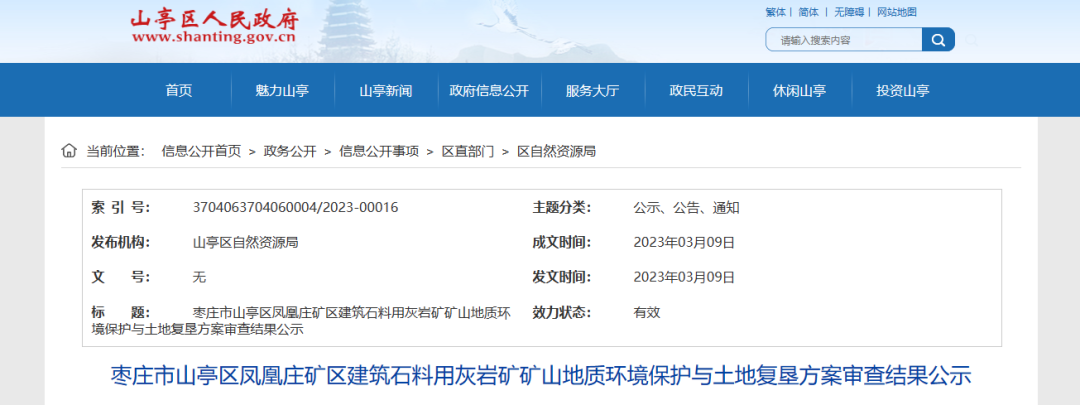The image size is (1080, 405).
Task: Click the home icon beside 当前位置
Action: click(x=69, y=151)
